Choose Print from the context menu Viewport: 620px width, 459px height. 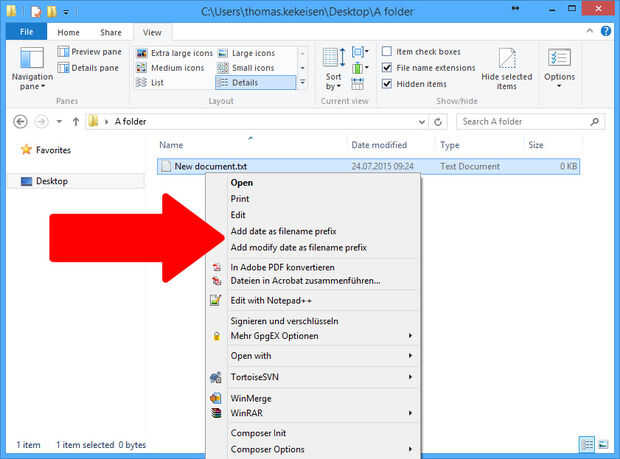tap(313, 199)
